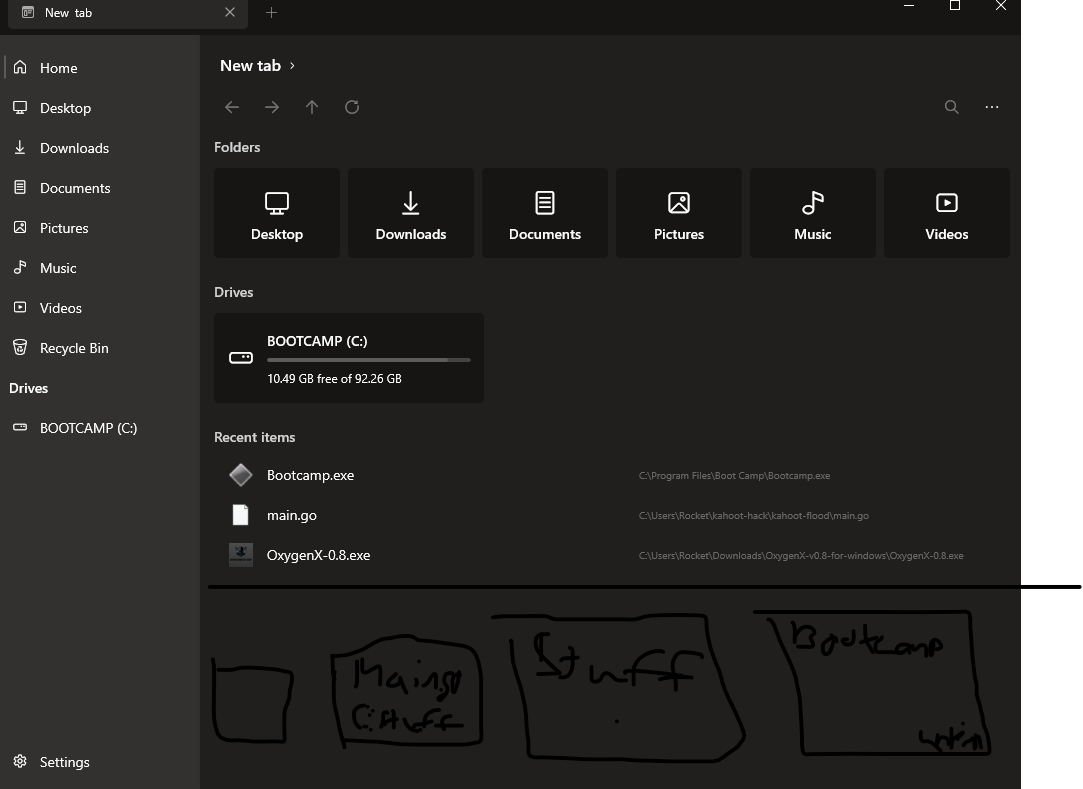The width and height of the screenshot is (1083, 789).
Task: Open the Downloads folder card
Action: [x=410, y=212]
